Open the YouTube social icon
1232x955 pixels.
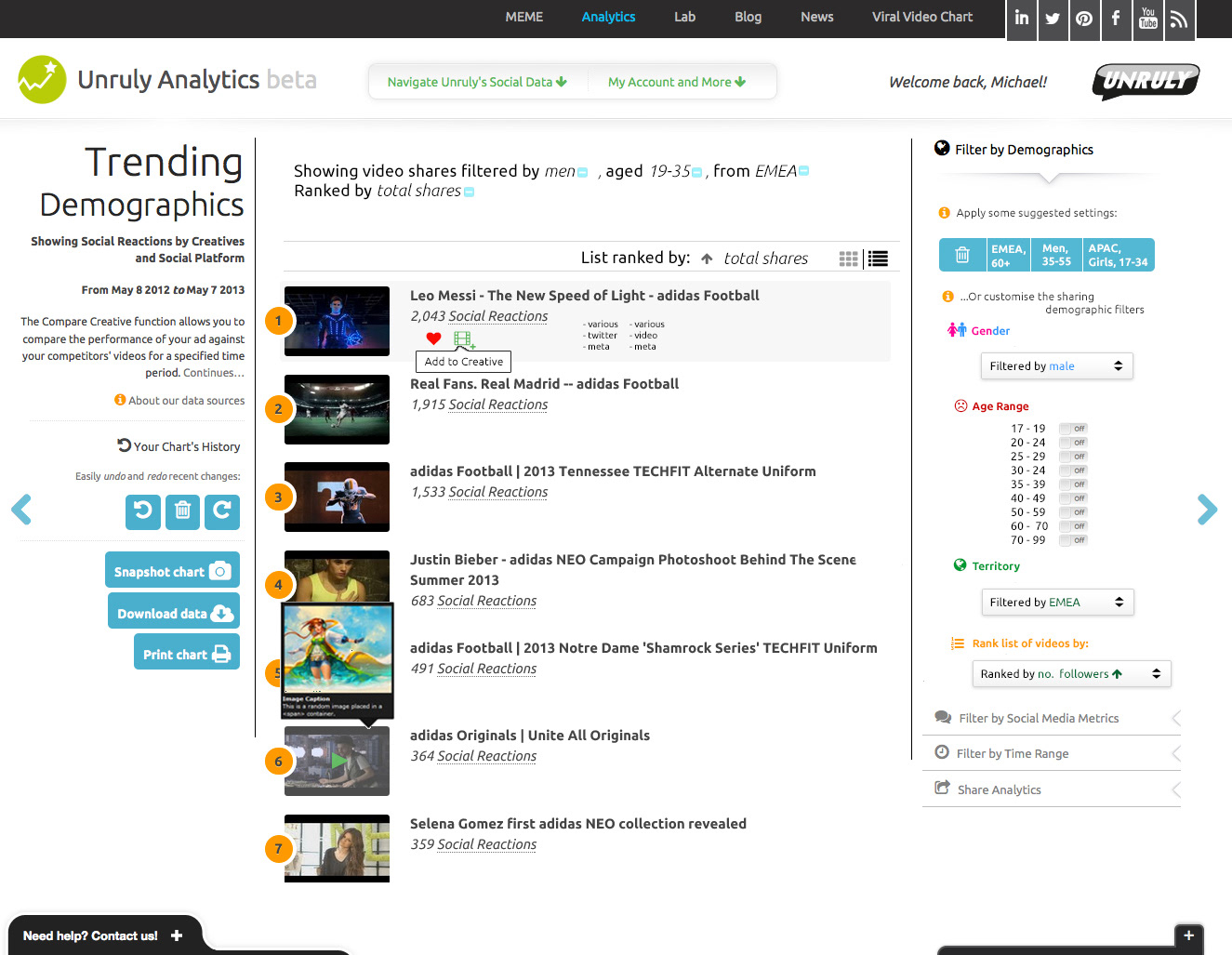tap(1148, 19)
